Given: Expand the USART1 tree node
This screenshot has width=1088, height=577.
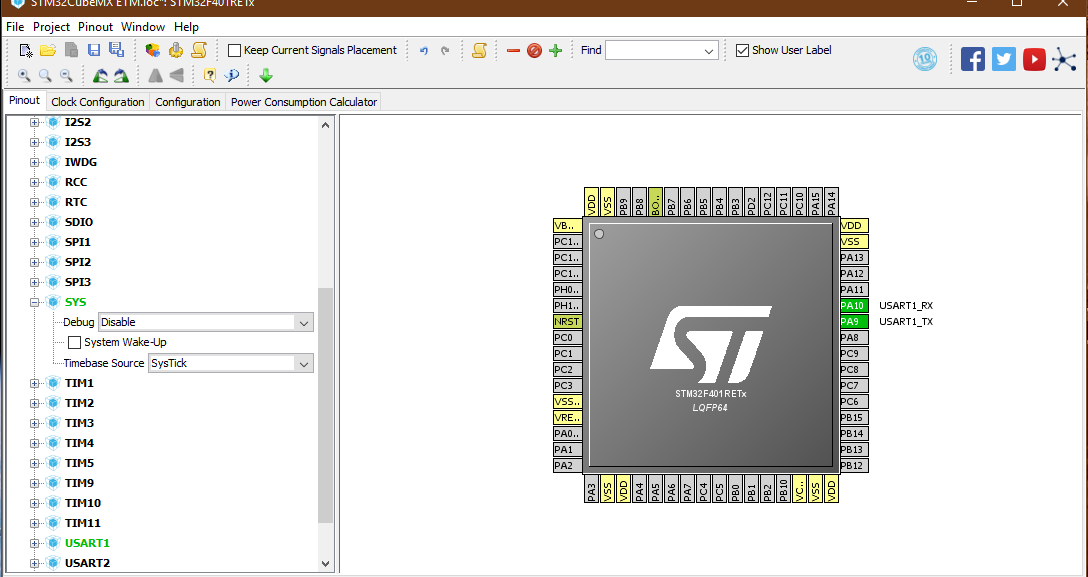Looking at the screenshot, I should 34,543.
